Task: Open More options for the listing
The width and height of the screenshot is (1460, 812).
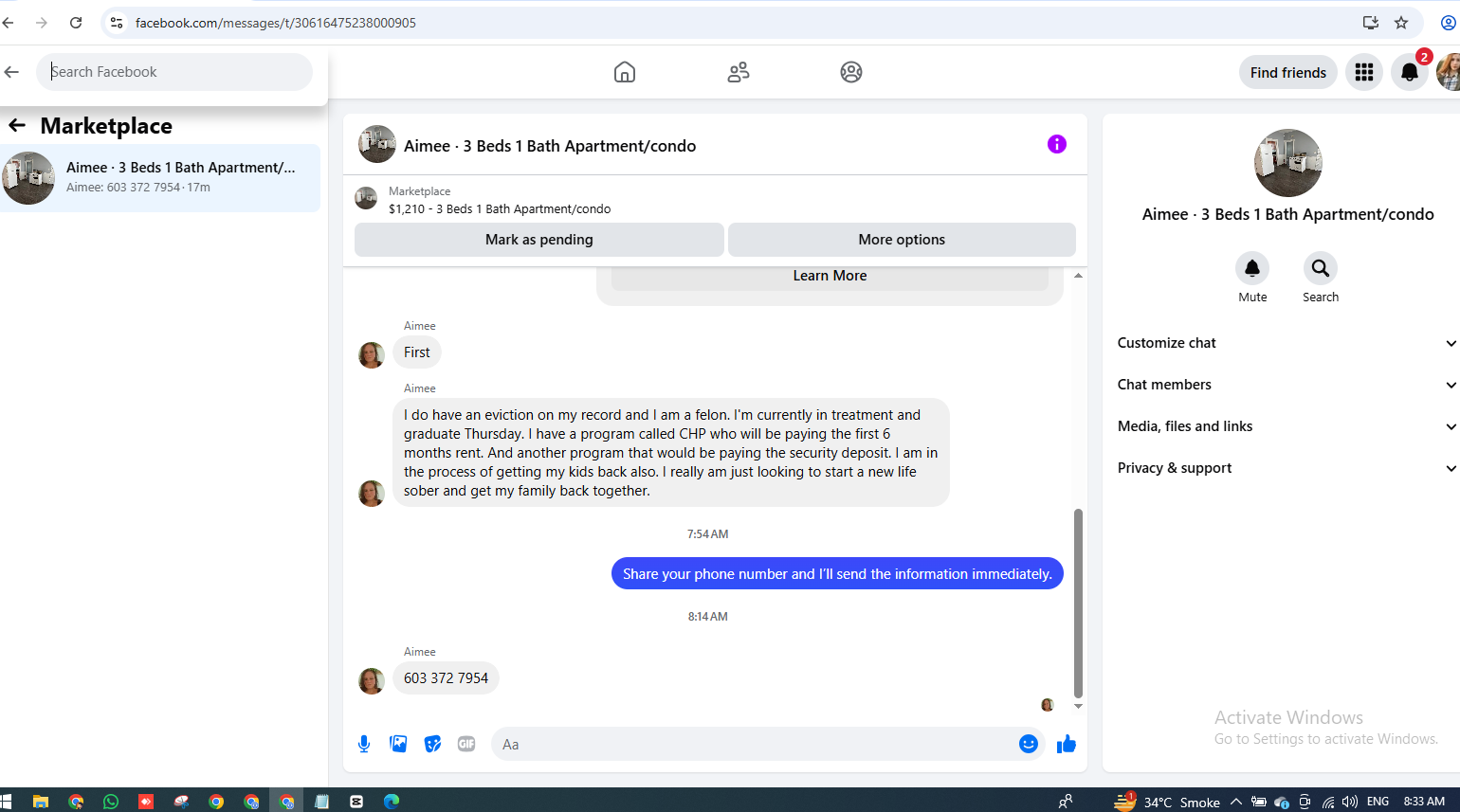Action: tap(902, 240)
